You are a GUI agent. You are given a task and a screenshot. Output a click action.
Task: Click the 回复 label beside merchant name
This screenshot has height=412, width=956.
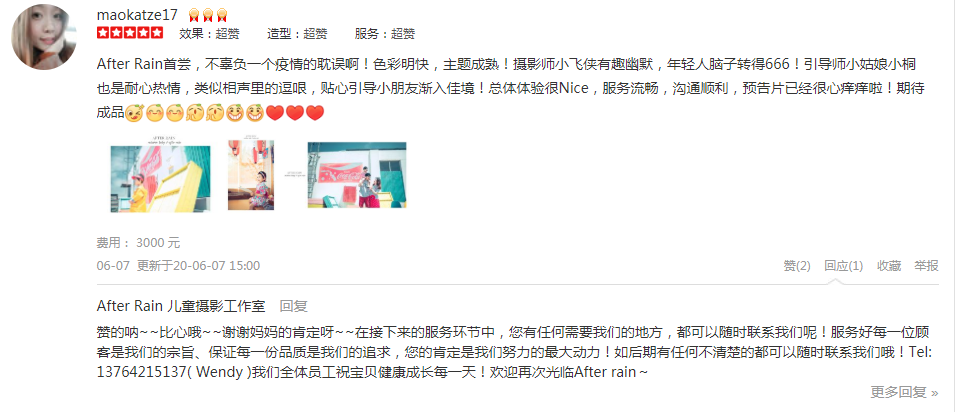[x=293, y=306]
